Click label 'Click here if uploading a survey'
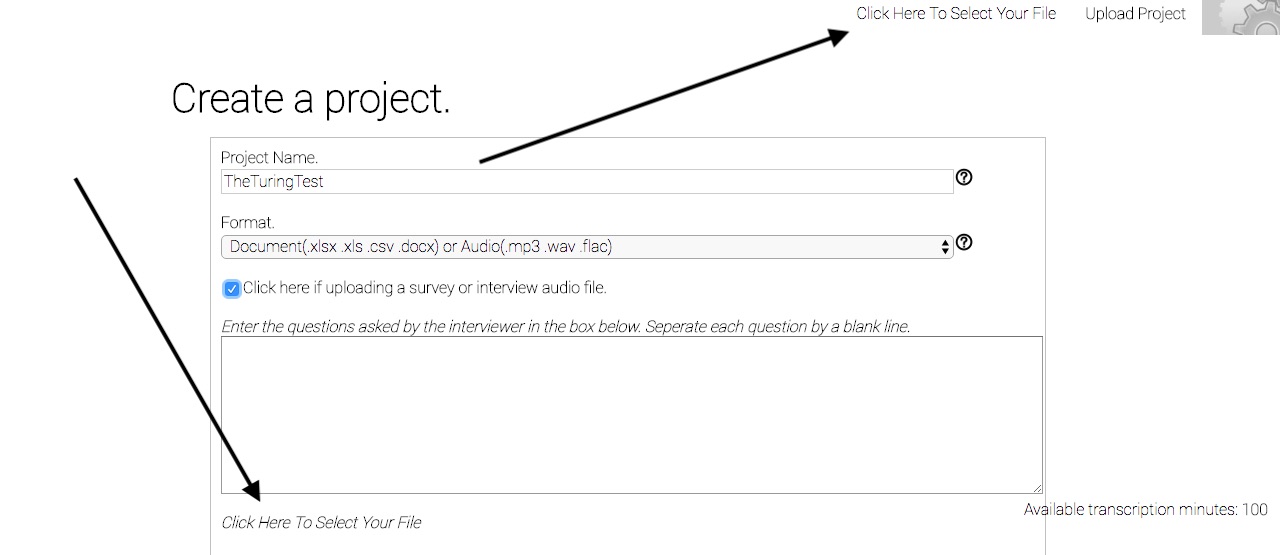This screenshot has width=1280, height=555. 425,288
